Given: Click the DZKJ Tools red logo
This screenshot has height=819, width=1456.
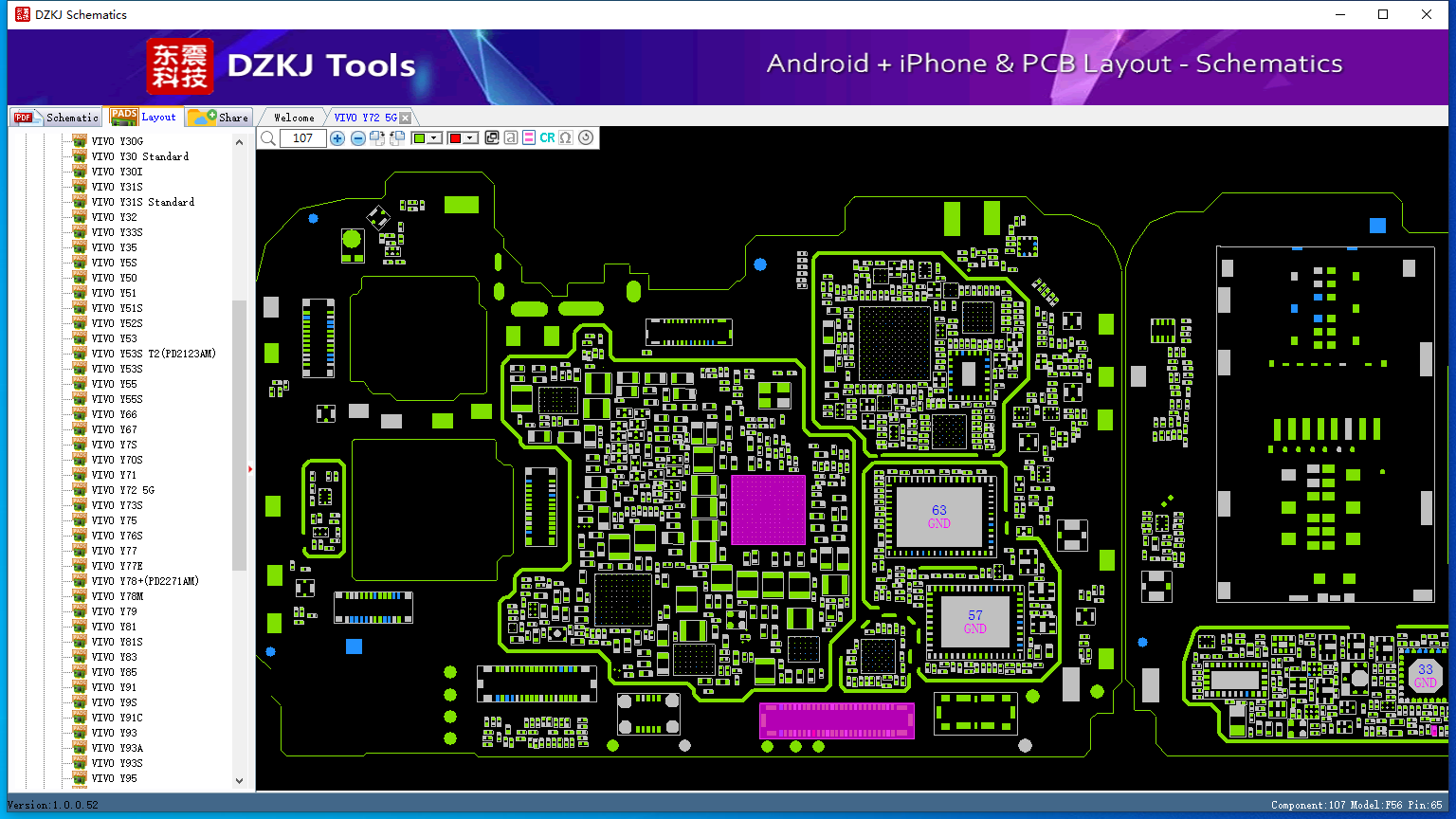Looking at the screenshot, I should point(180,66).
